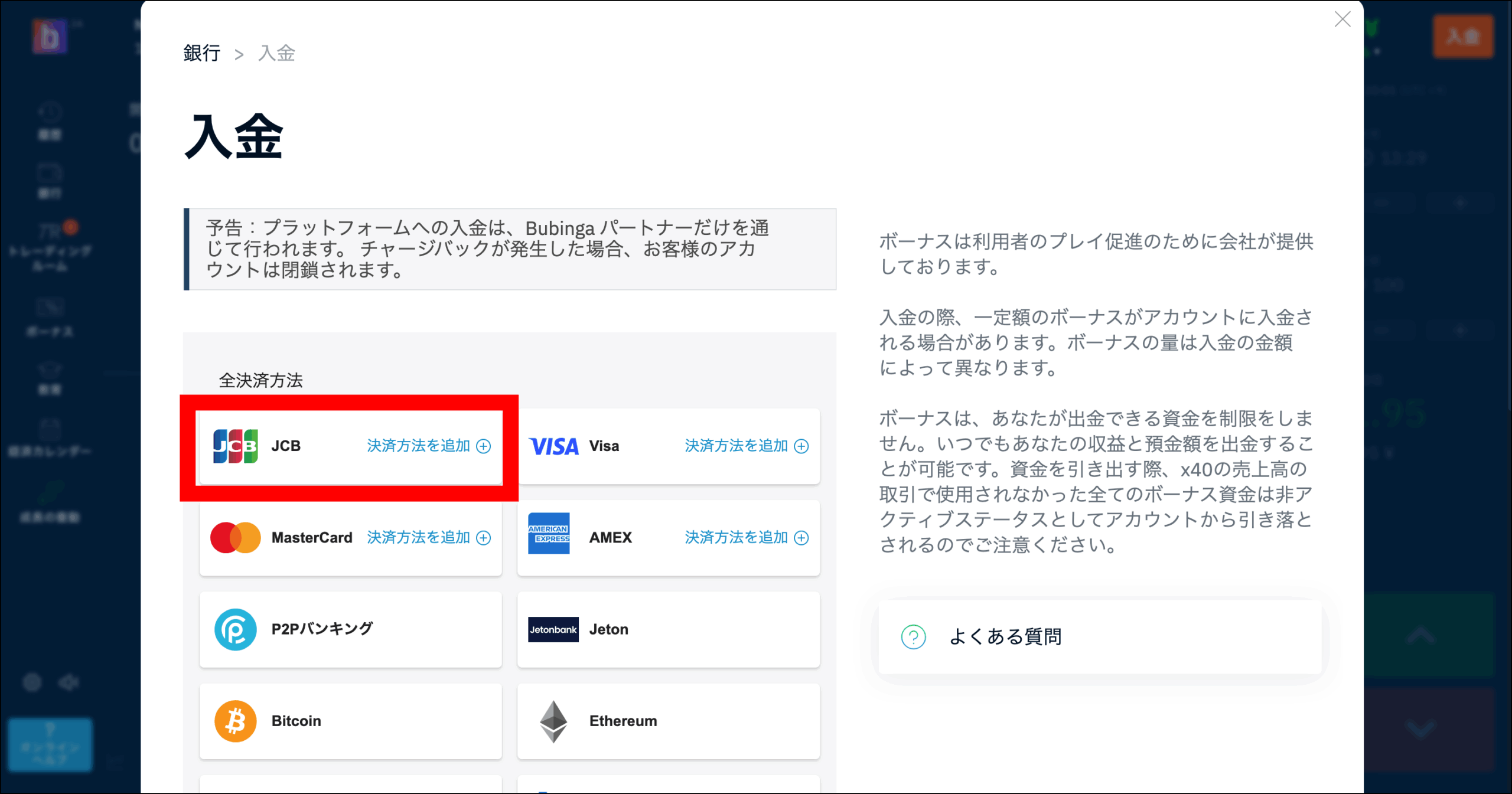Click the blue online help button in background

[50, 745]
